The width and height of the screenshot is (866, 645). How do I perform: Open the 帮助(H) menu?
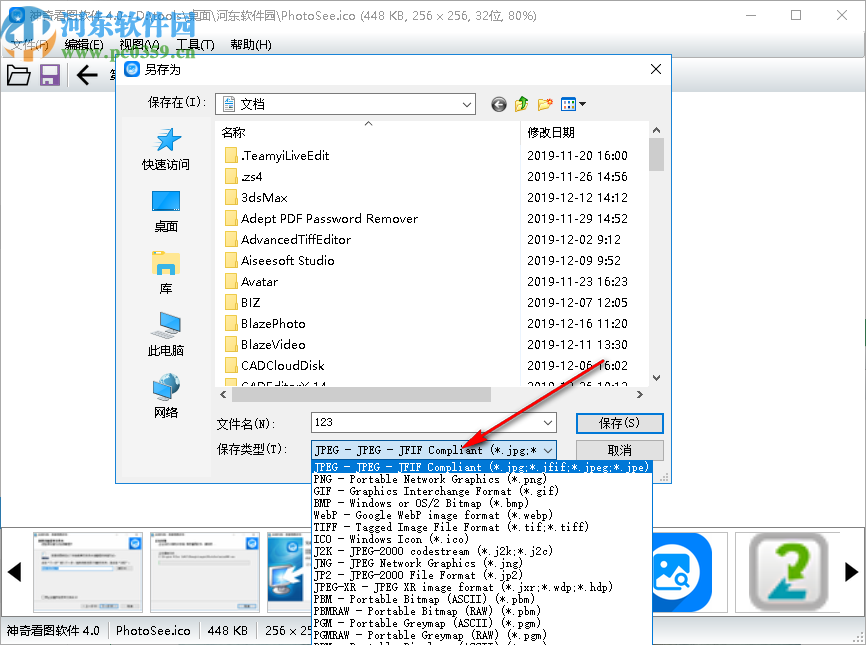251,45
